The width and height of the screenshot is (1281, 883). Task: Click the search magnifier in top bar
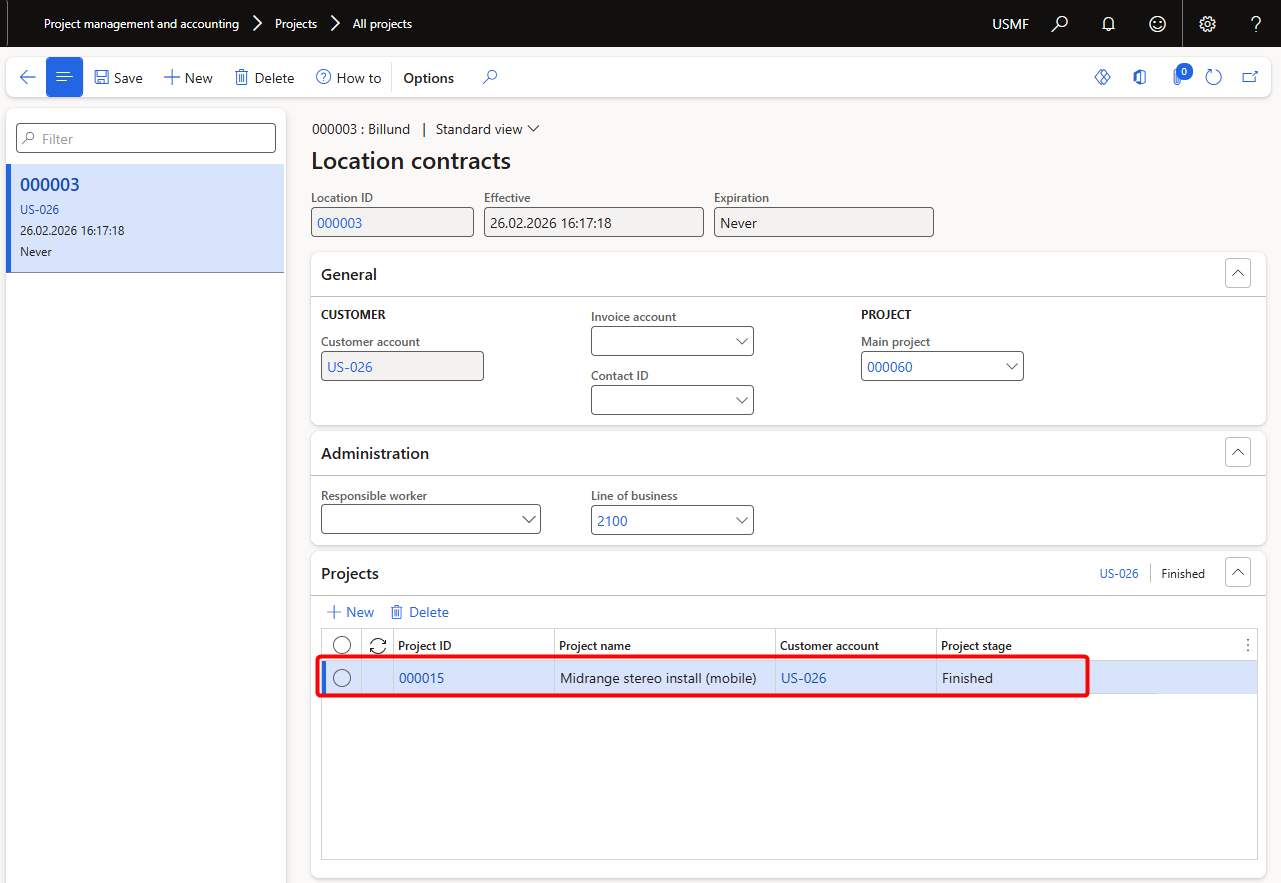coord(1060,24)
